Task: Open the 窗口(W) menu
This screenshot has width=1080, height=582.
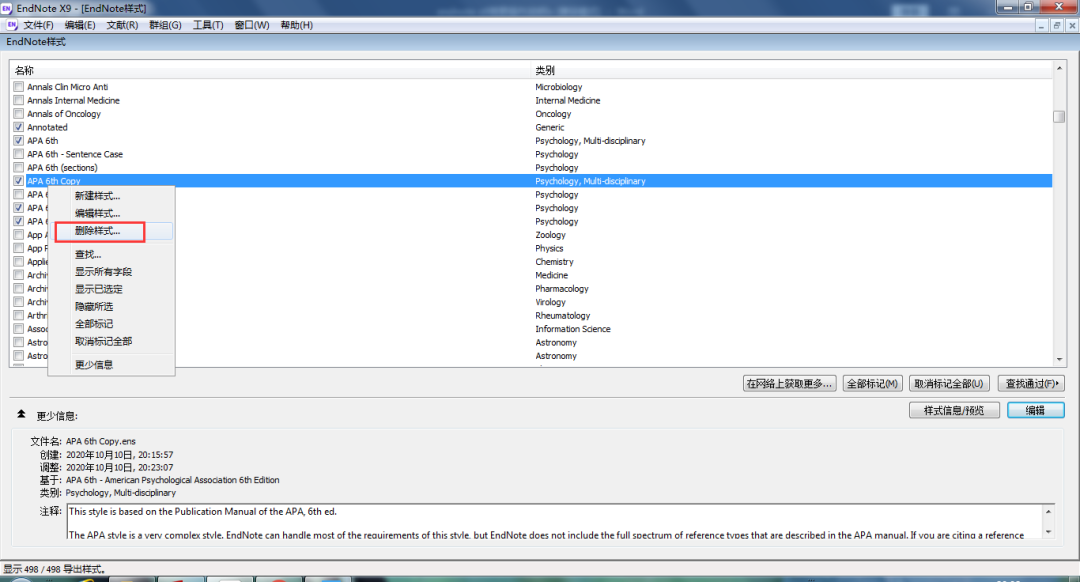Action: (251, 25)
